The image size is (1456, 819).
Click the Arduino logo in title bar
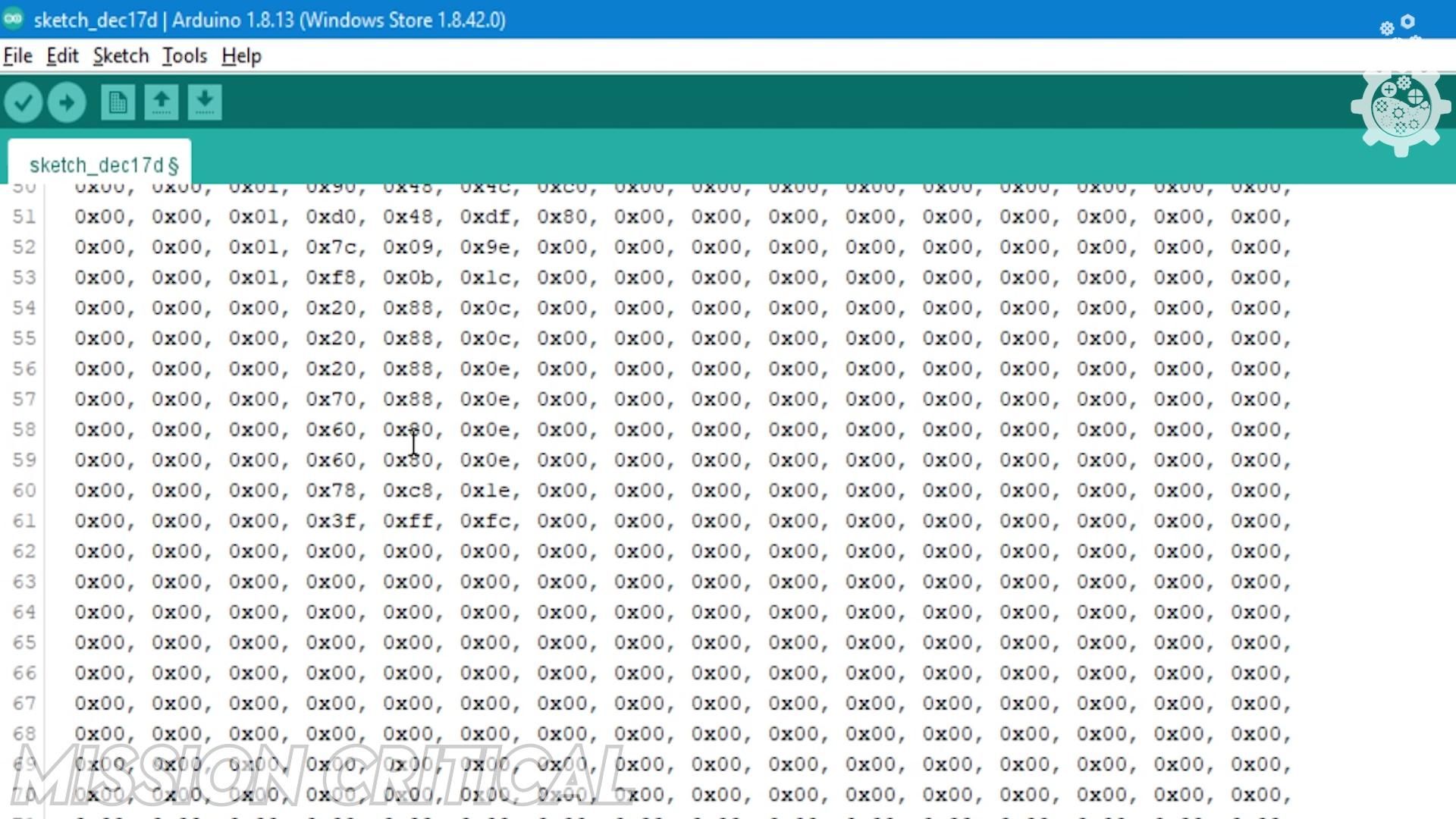[13, 19]
